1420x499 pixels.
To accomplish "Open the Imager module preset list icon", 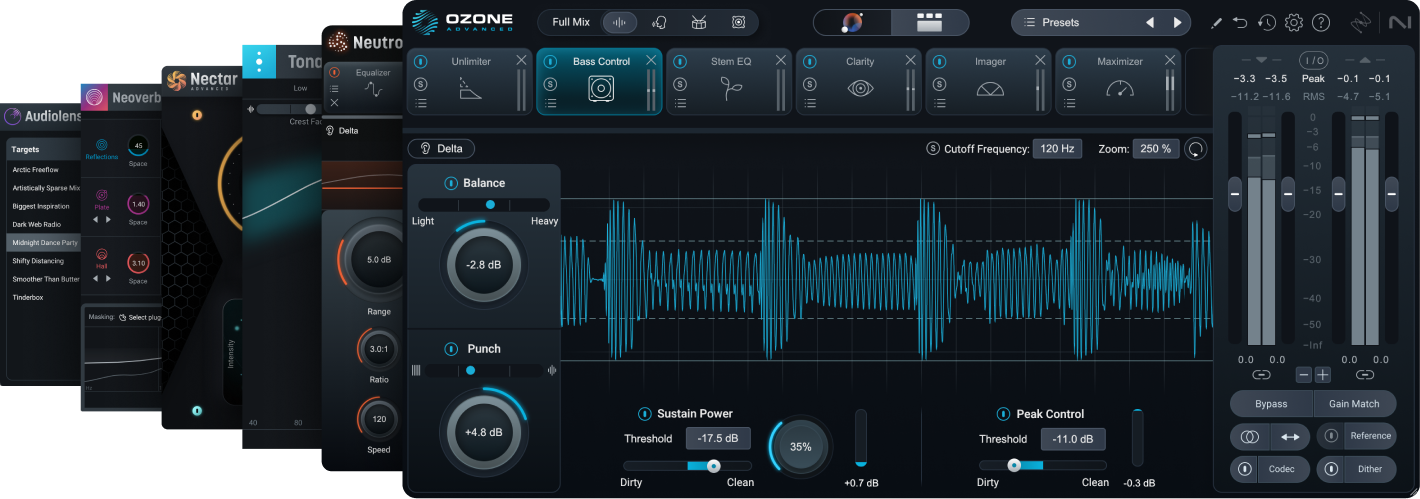I will pyautogui.click(x=939, y=102).
